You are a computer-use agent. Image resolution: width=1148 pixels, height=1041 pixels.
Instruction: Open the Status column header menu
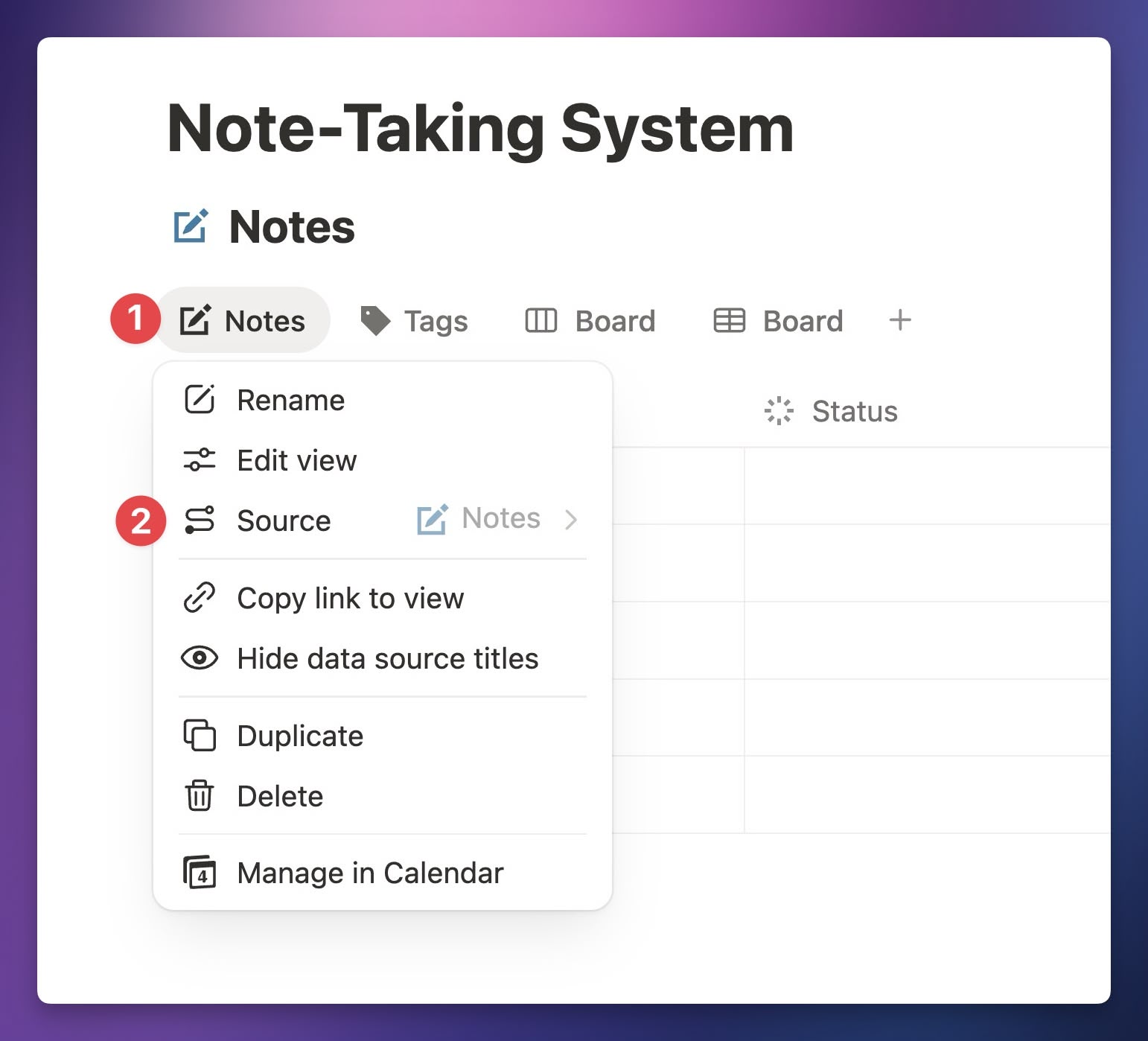(x=831, y=411)
